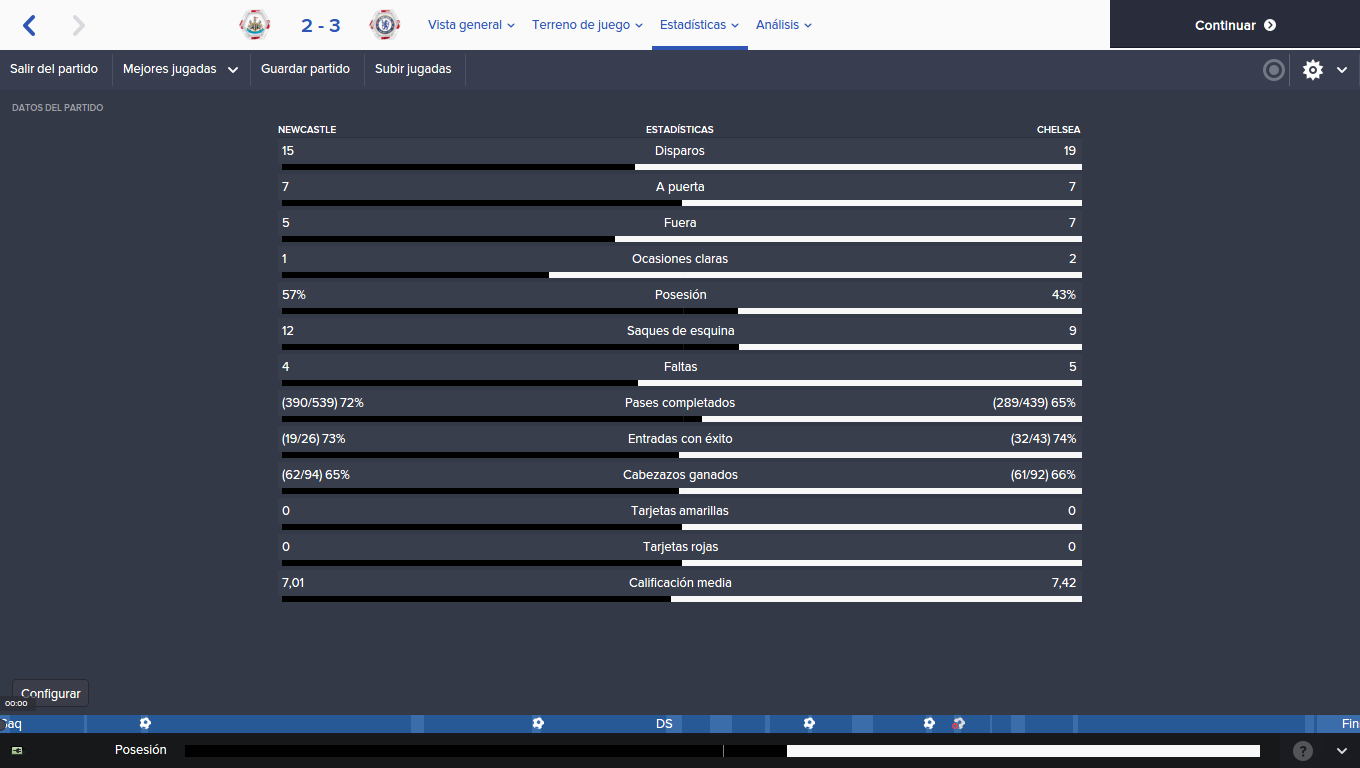Click Chelsea's 19 shots value
The width and height of the screenshot is (1360, 768).
coord(1070,151)
